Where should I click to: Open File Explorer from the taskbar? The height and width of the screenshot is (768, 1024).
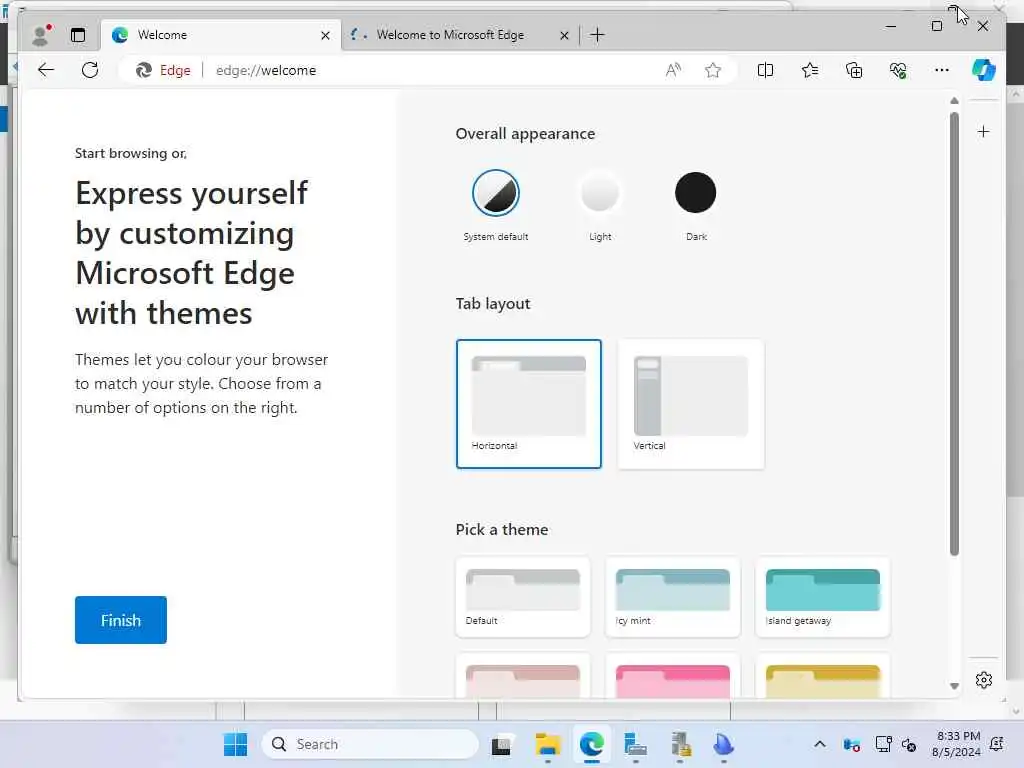pos(547,744)
